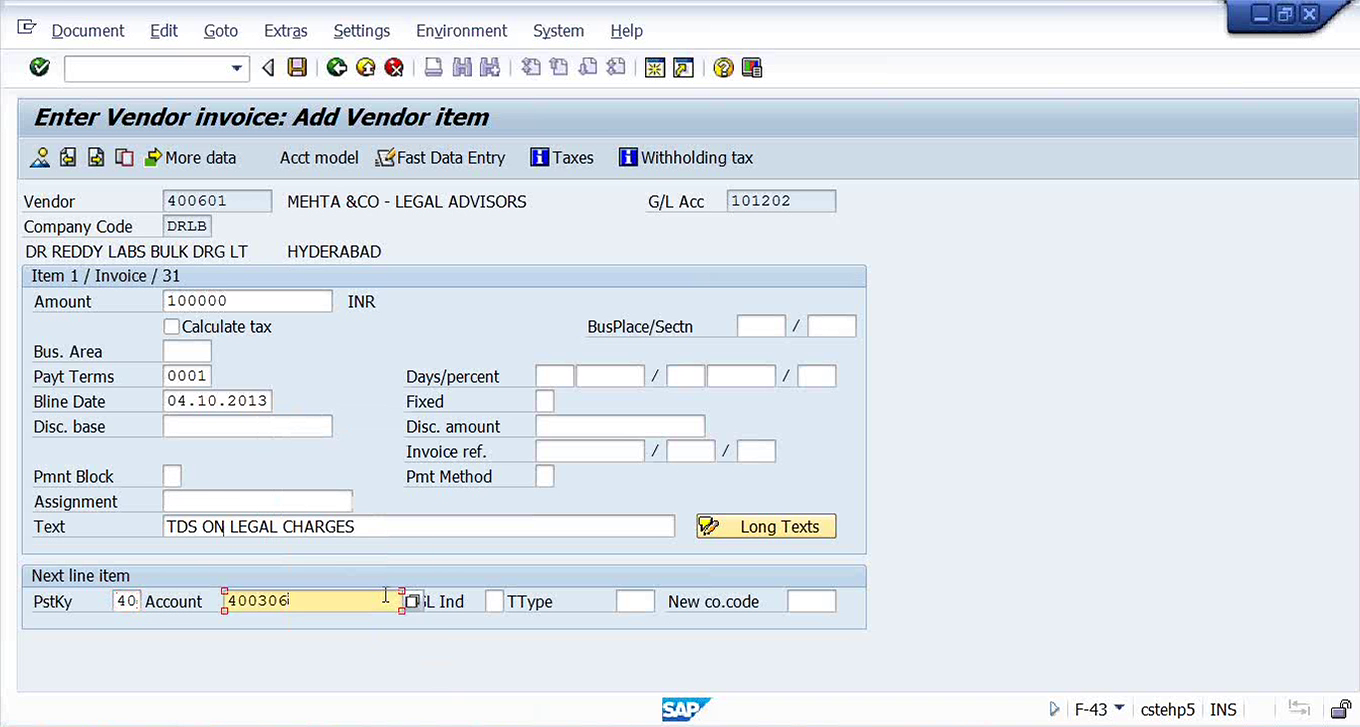Image resolution: width=1360 pixels, height=727 pixels.
Task: Open the Help menu
Action: coord(627,31)
